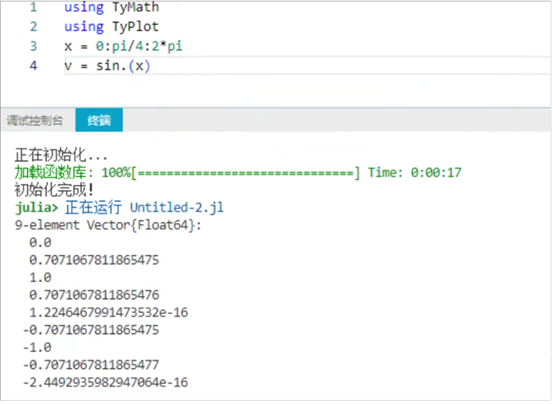Switch to the 调试控制台 tab
This screenshot has width=553, height=404.
point(35,121)
